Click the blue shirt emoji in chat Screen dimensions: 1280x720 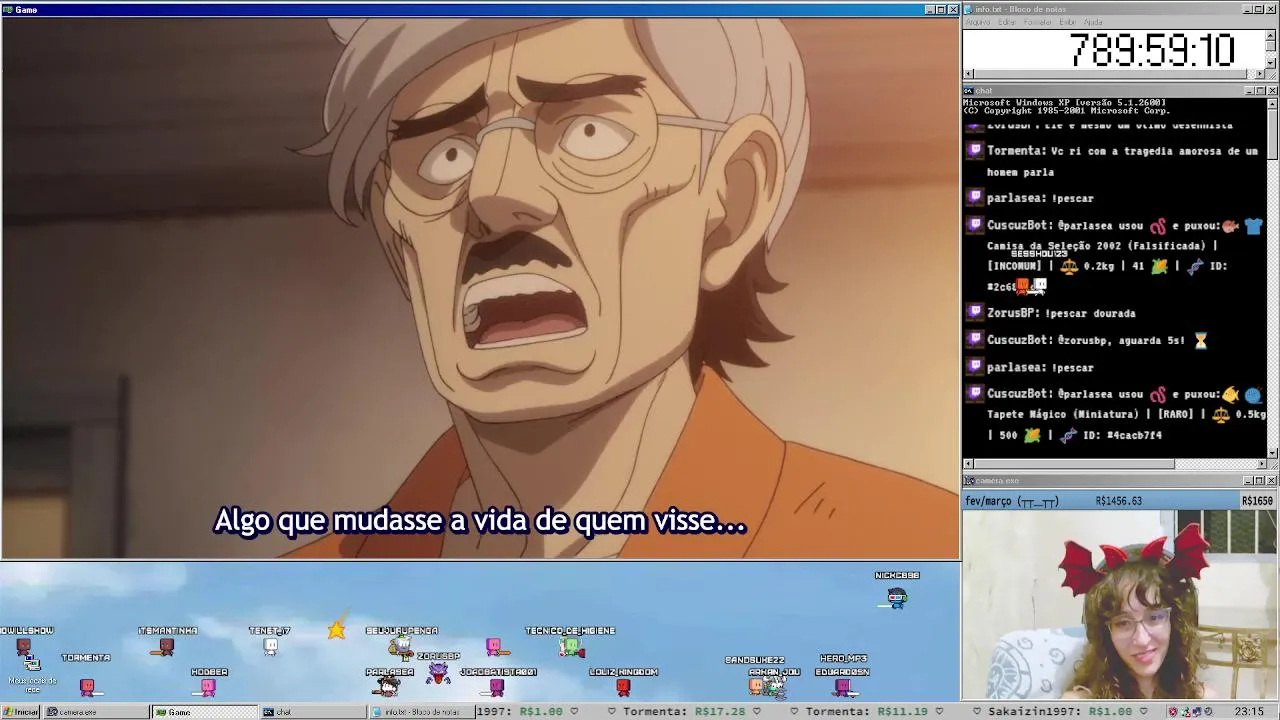1254,226
